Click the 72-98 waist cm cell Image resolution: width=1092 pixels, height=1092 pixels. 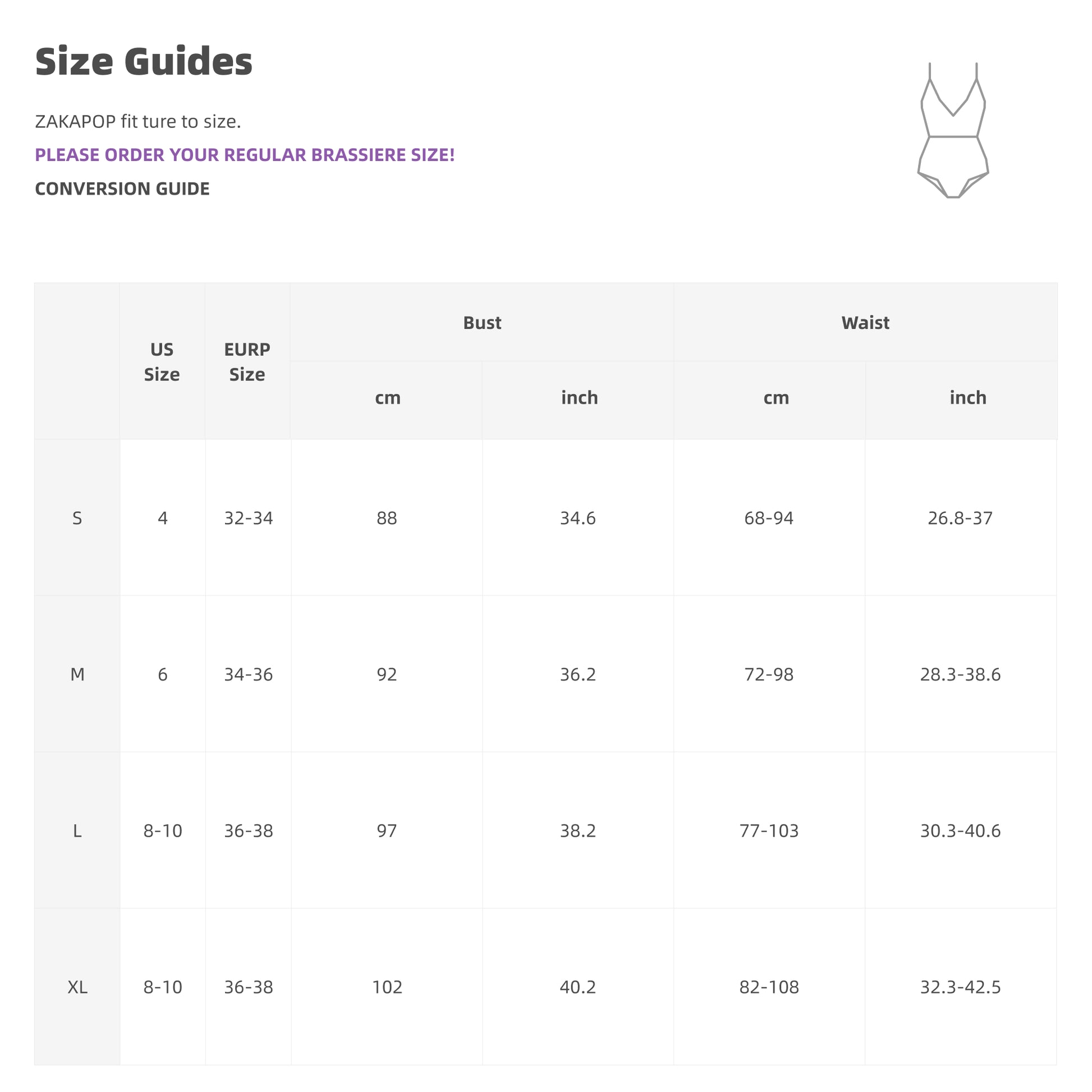[x=769, y=675]
